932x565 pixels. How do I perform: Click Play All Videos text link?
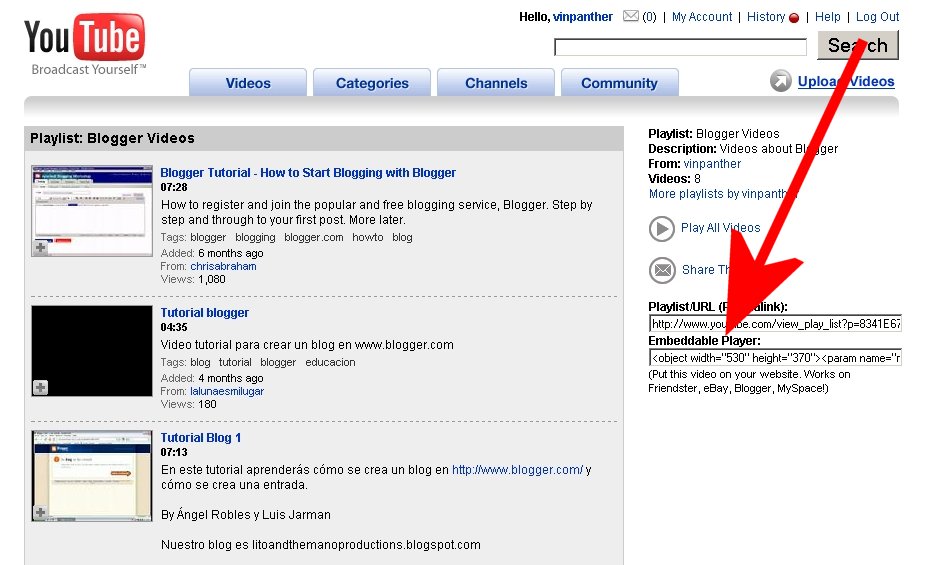pos(720,228)
